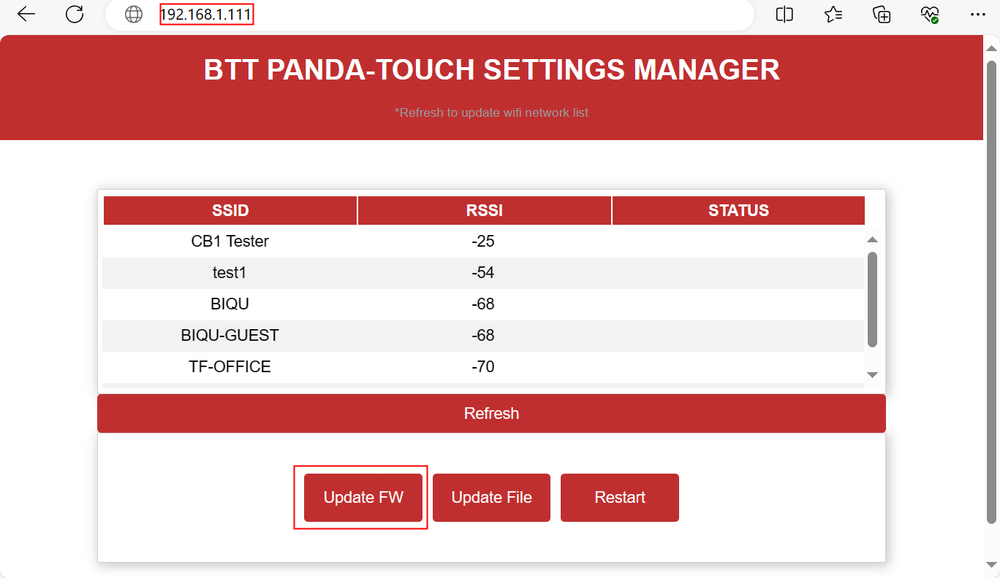Open the browser three-dot menu

(977, 14)
